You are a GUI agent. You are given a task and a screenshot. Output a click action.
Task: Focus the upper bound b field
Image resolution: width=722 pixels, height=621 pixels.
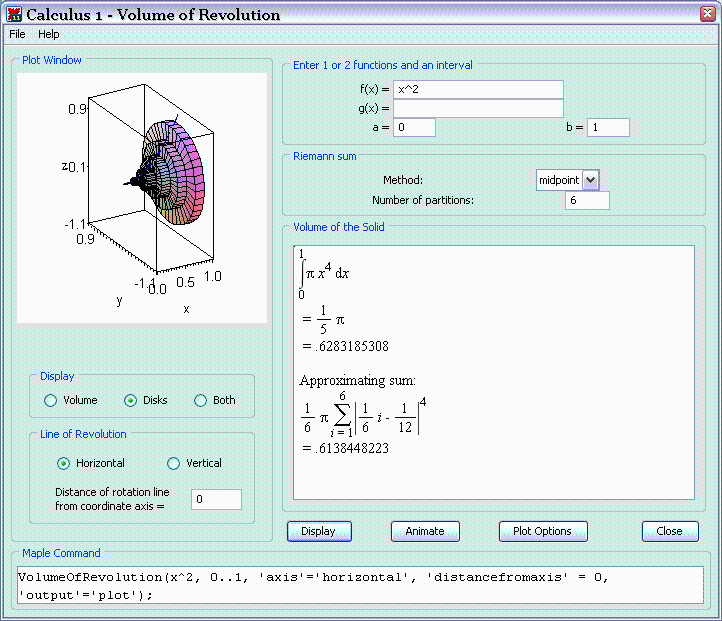pyautogui.click(x=608, y=127)
